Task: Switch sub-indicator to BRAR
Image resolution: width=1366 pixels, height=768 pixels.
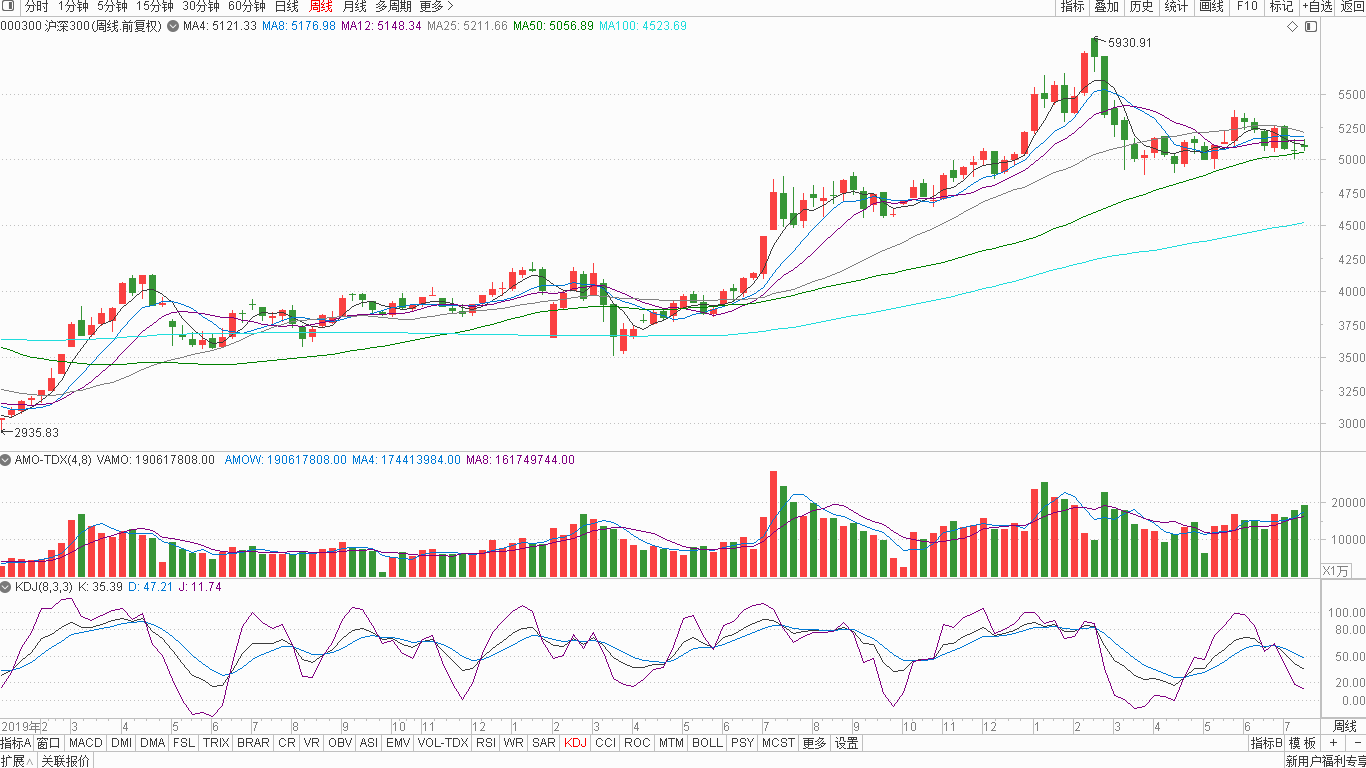Action: pos(253,743)
